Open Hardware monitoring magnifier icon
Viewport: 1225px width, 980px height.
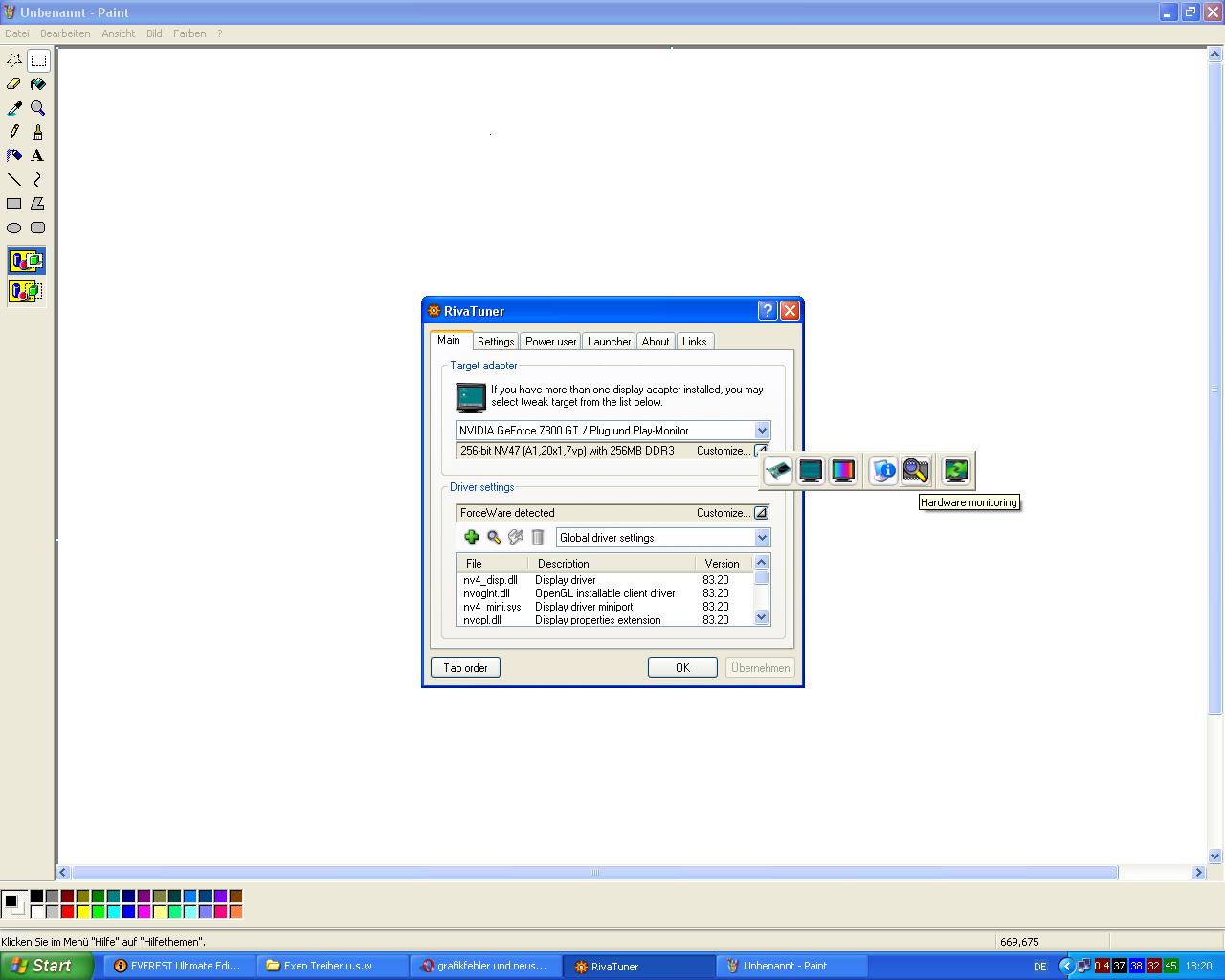(915, 471)
